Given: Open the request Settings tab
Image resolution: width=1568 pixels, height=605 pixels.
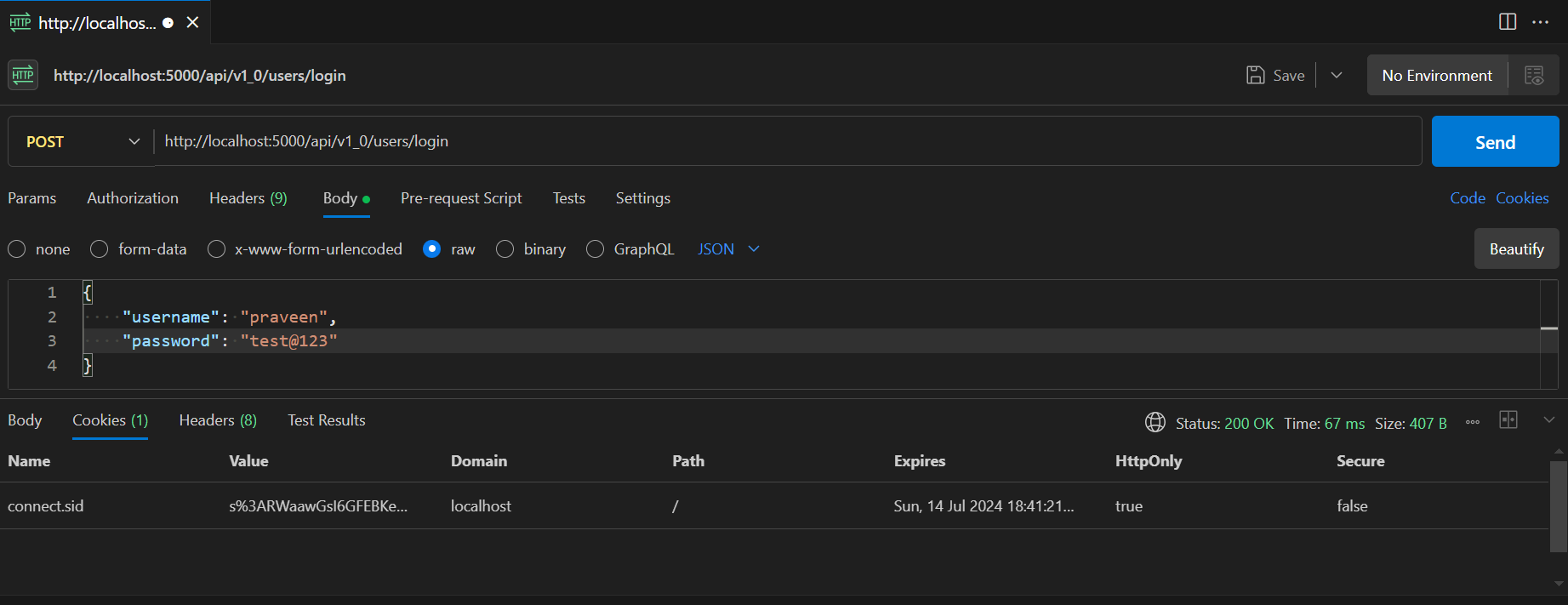Looking at the screenshot, I should tap(643, 198).
